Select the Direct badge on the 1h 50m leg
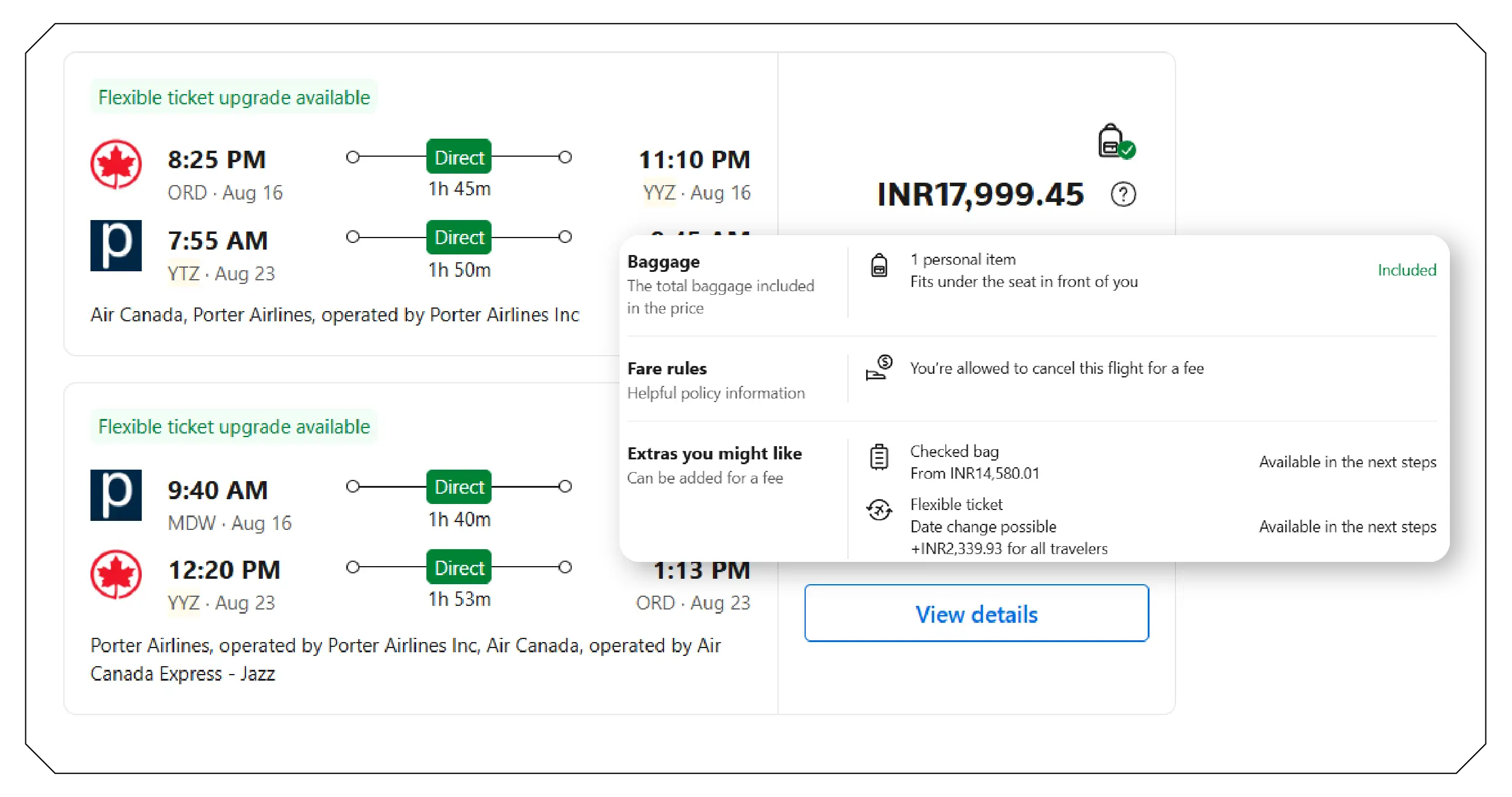The image size is (1512, 797). point(458,238)
